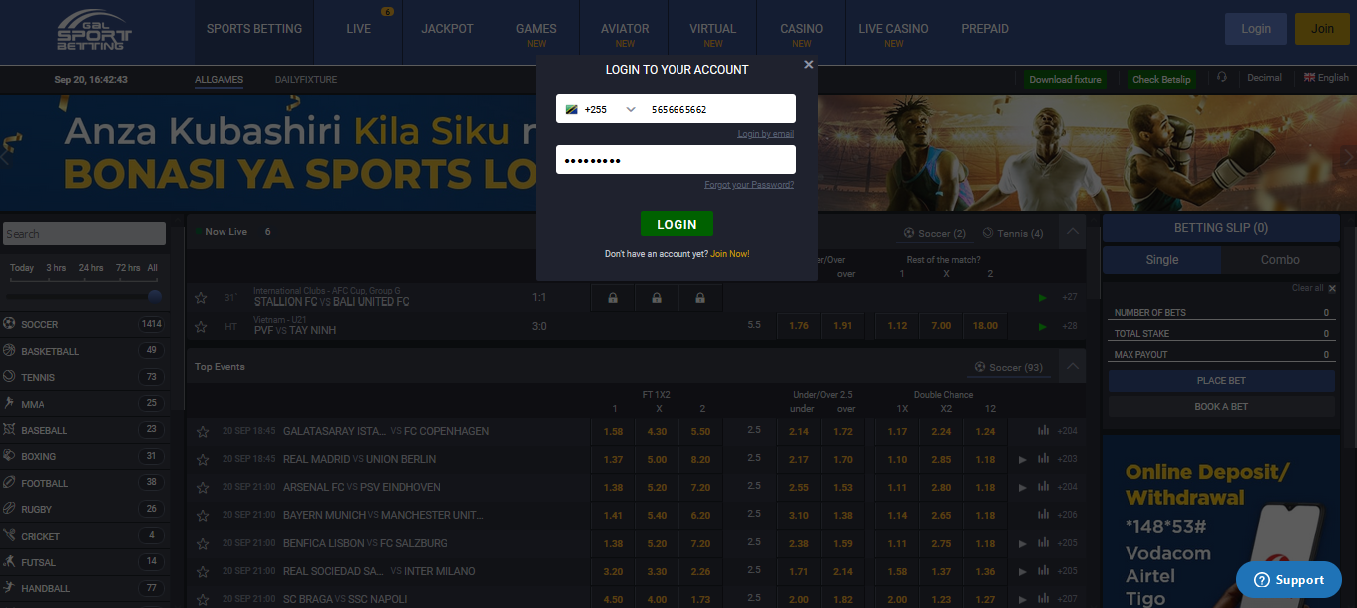The height and width of the screenshot is (608, 1357).
Task: Favorite the PVF vs Tay Ninh match star
Action: 201,326
